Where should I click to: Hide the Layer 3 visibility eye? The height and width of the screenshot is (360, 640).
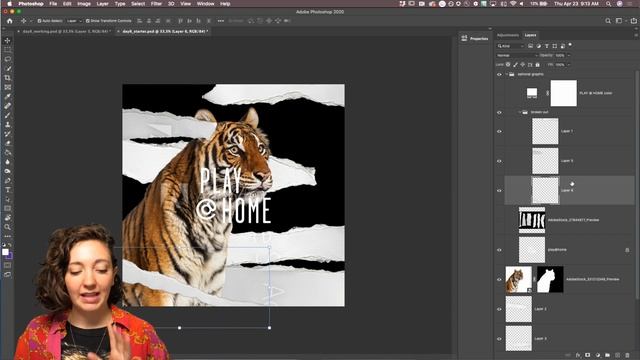pyautogui.click(x=499, y=339)
